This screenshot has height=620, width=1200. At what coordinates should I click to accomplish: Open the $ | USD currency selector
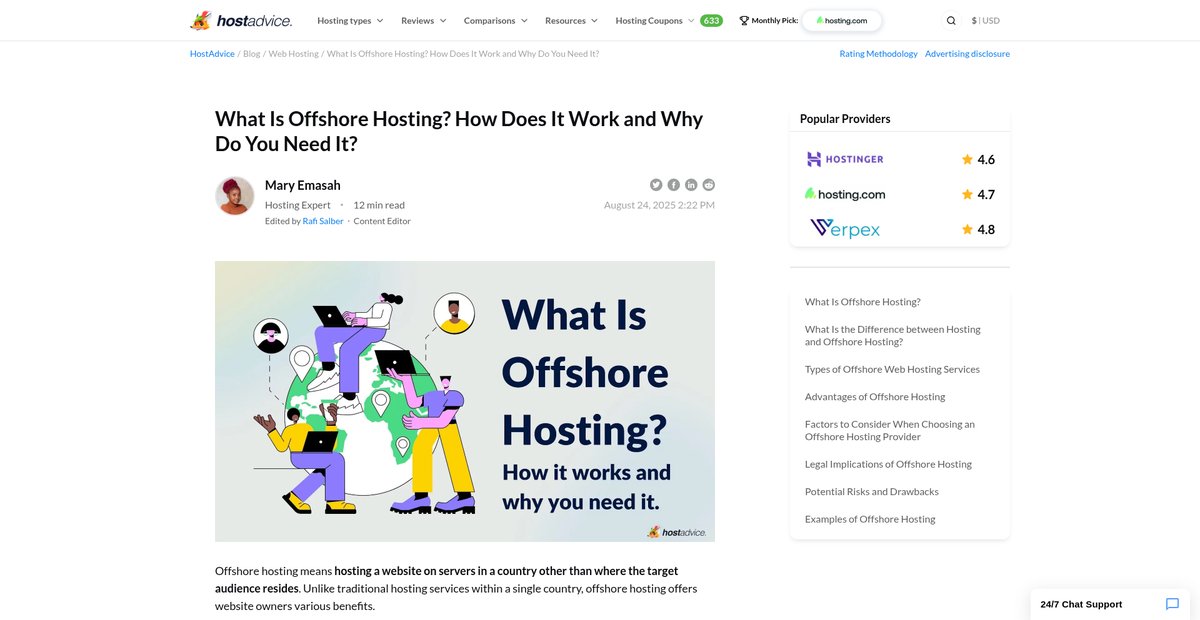[985, 20]
